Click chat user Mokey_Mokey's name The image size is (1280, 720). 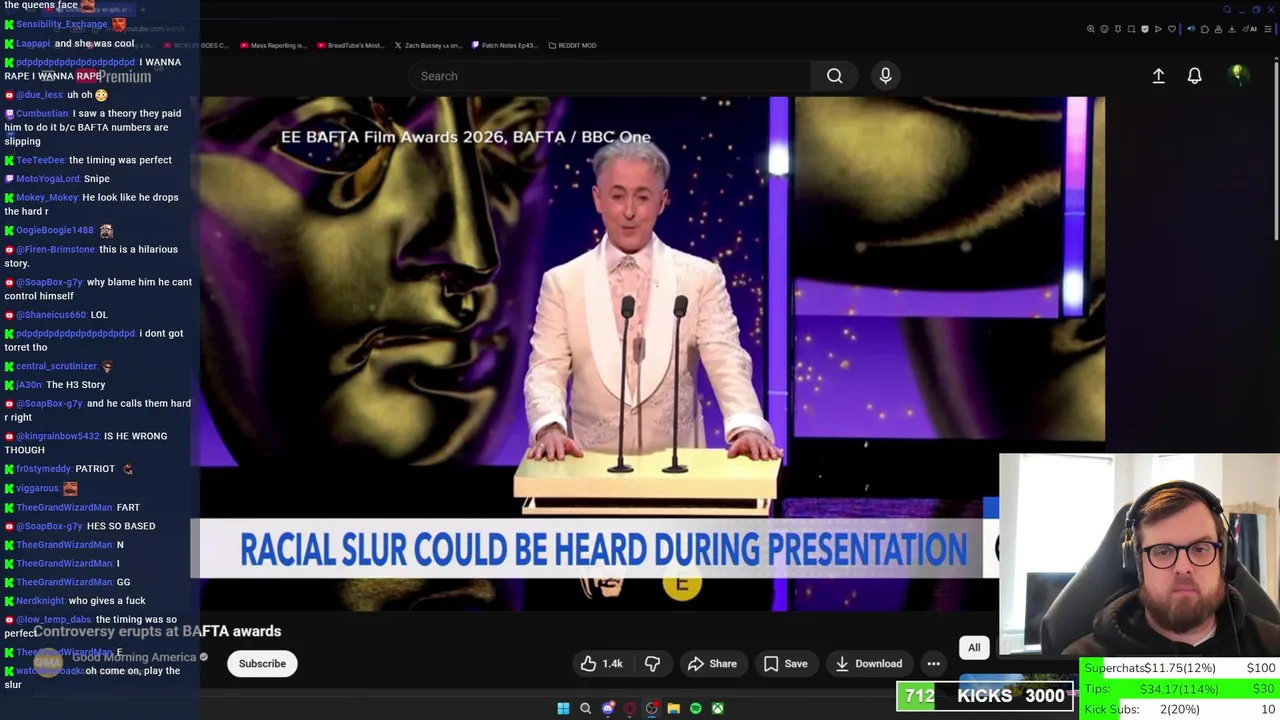[x=47, y=198]
